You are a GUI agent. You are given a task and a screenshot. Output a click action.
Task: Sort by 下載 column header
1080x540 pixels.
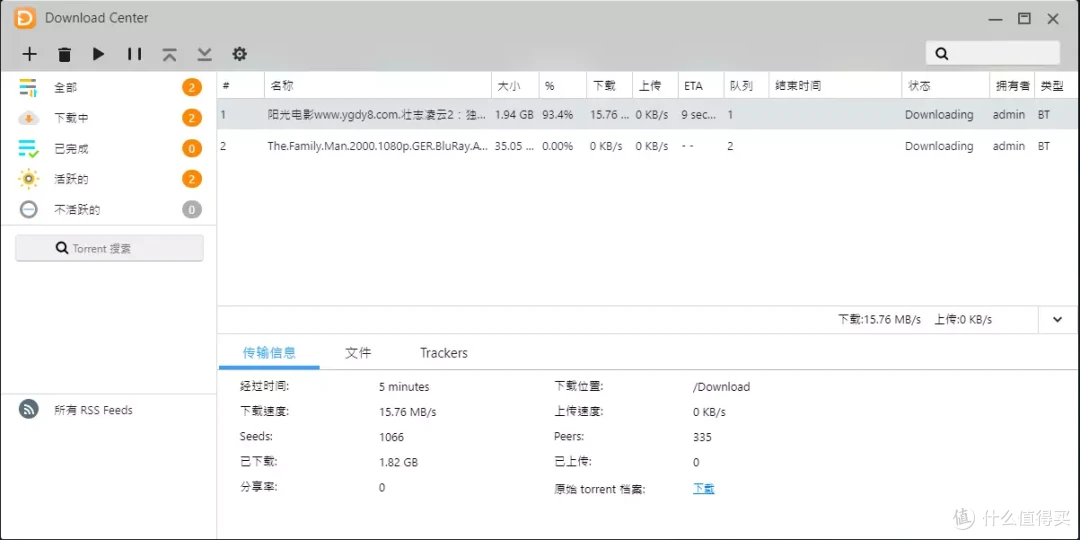pyautogui.click(x=610, y=86)
